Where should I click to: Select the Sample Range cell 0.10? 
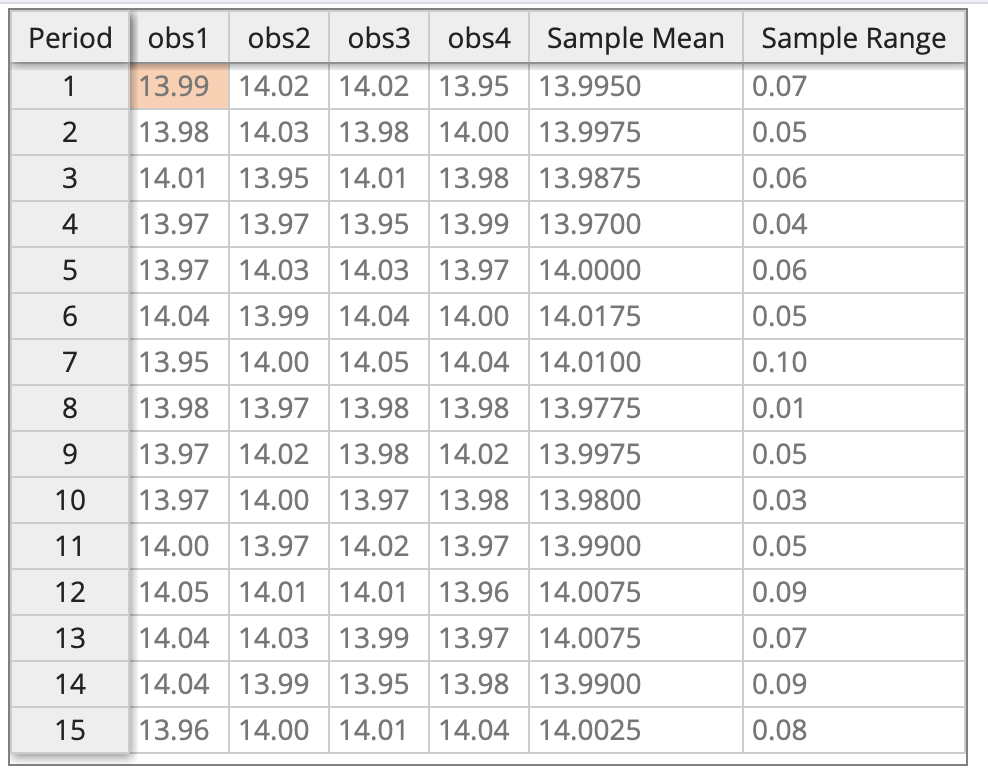853,362
